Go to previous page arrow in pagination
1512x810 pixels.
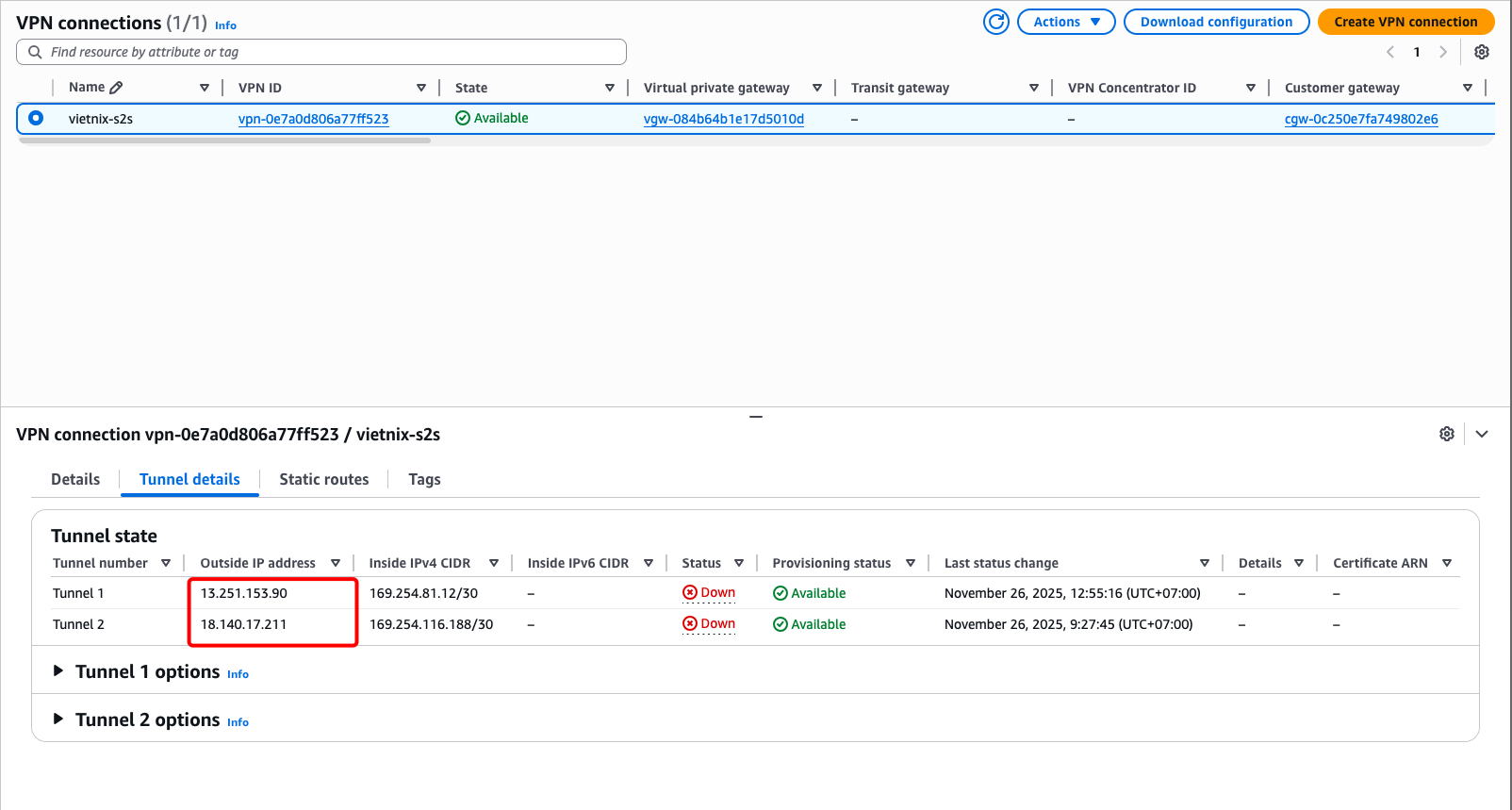point(1390,52)
